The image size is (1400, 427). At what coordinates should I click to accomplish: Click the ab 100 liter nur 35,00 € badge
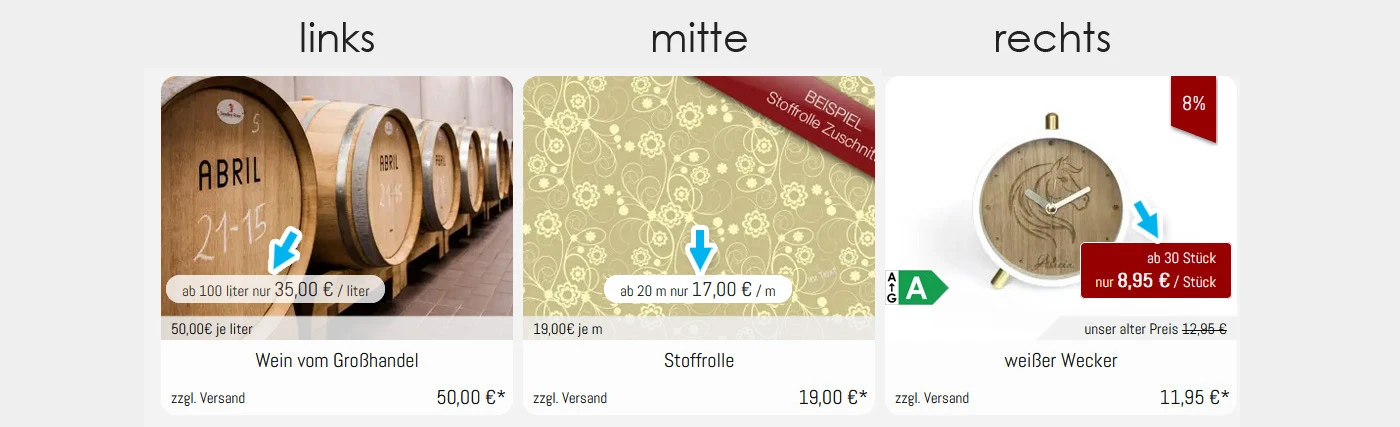[x=275, y=290]
